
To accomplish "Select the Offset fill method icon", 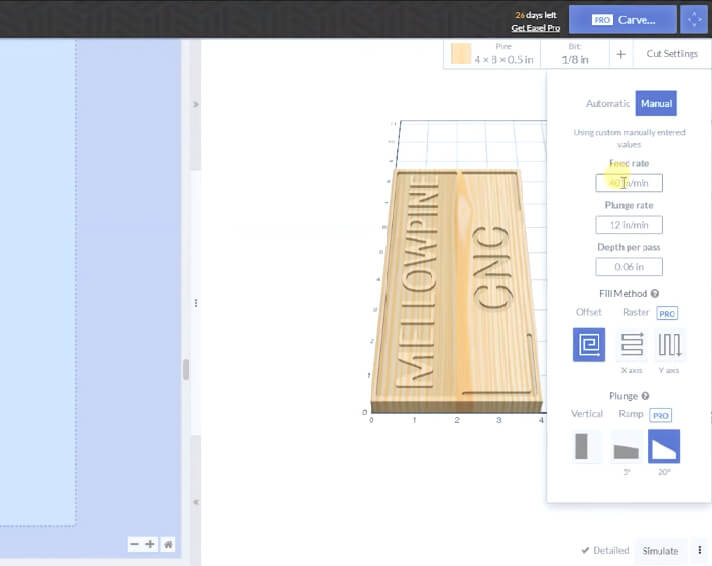I will [588, 345].
